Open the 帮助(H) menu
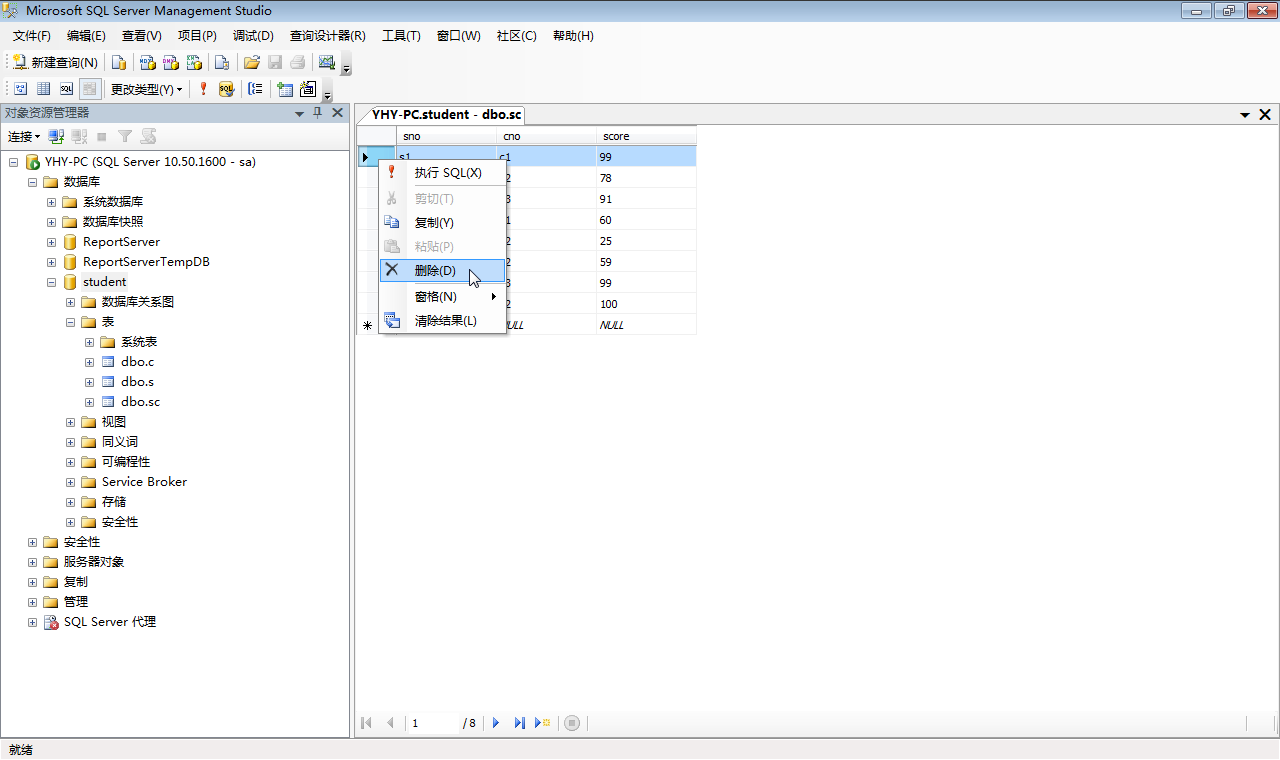 573,35
